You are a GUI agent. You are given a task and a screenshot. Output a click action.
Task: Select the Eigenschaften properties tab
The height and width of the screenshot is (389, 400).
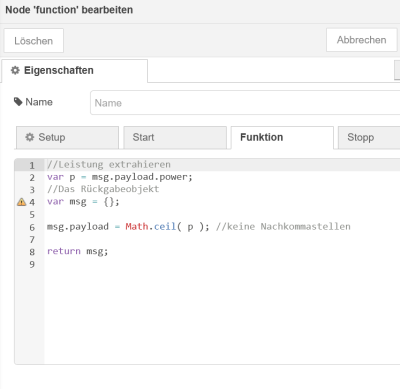pyautogui.click(x=74, y=71)
